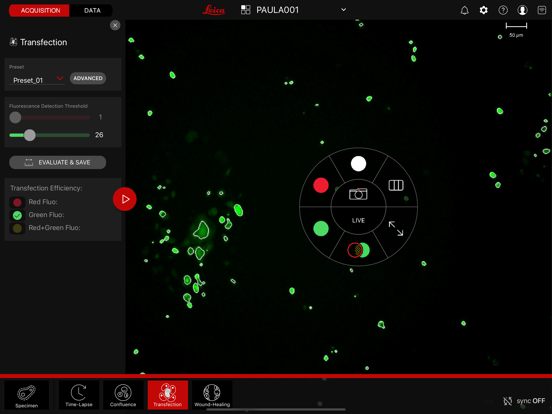Toggle Green Fluo efficiency checkbox
This screenshot has height=414, width=552.
click(x=17, y=215)
